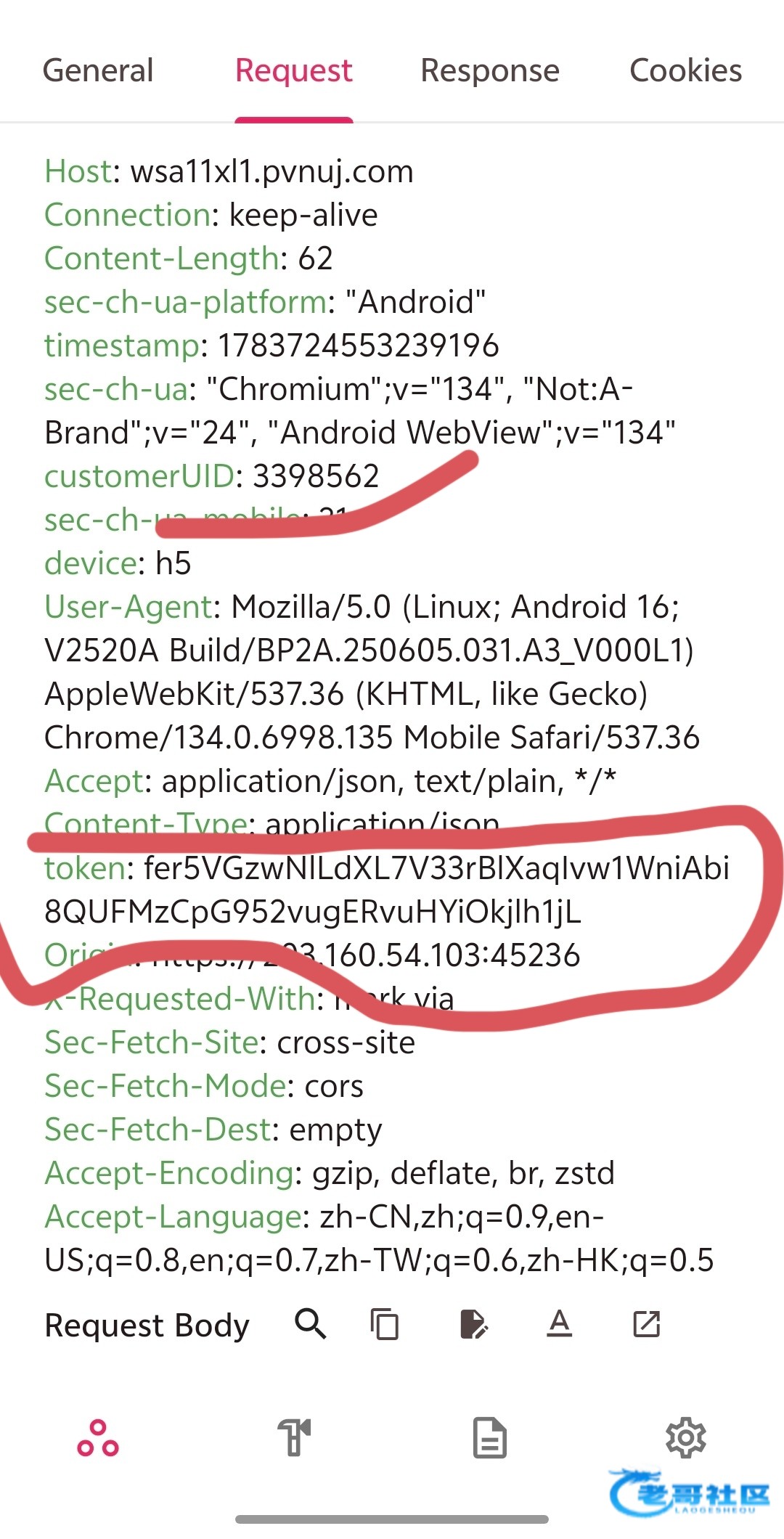Viewport: 784px width, 1539px height.
Task: Tap the User-Agent header label
Action: click(x=128, y=607)
